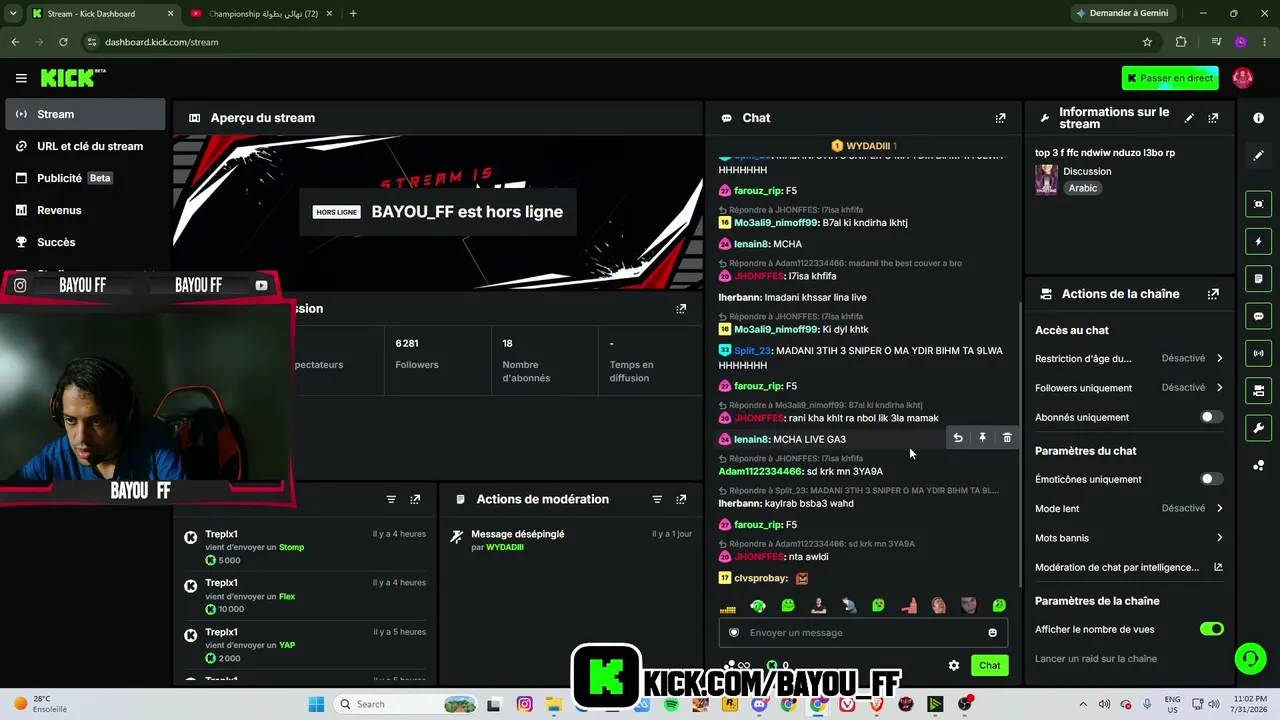Image resolution: width=1280 pixels, height=720 pixels.
Task: Switch to the Championship browser tab
Action: click(262, 13)
